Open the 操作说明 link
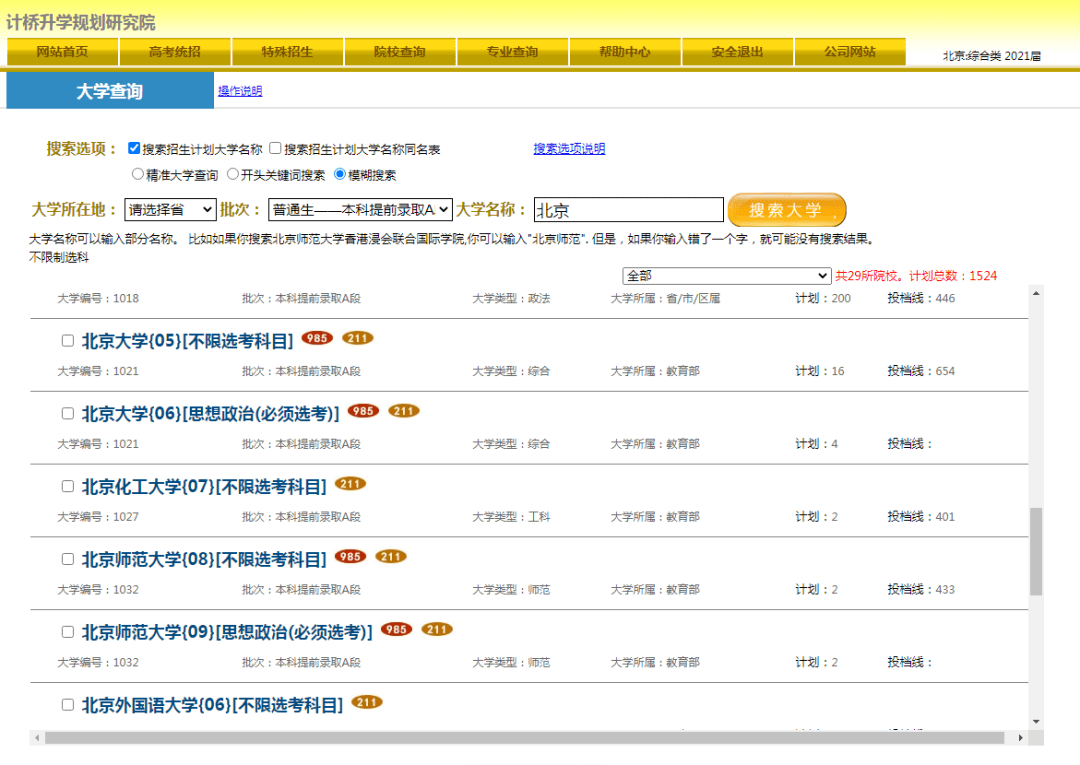The height and width of the screenshot is (765, 1080). [240, 91]
